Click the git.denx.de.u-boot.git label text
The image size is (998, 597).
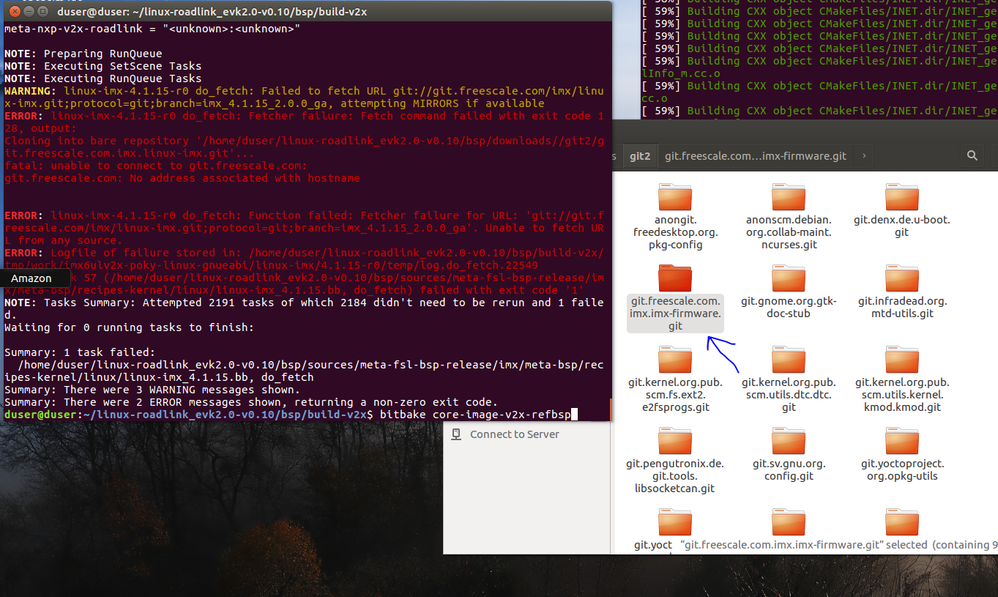click(x=901, y=226)
